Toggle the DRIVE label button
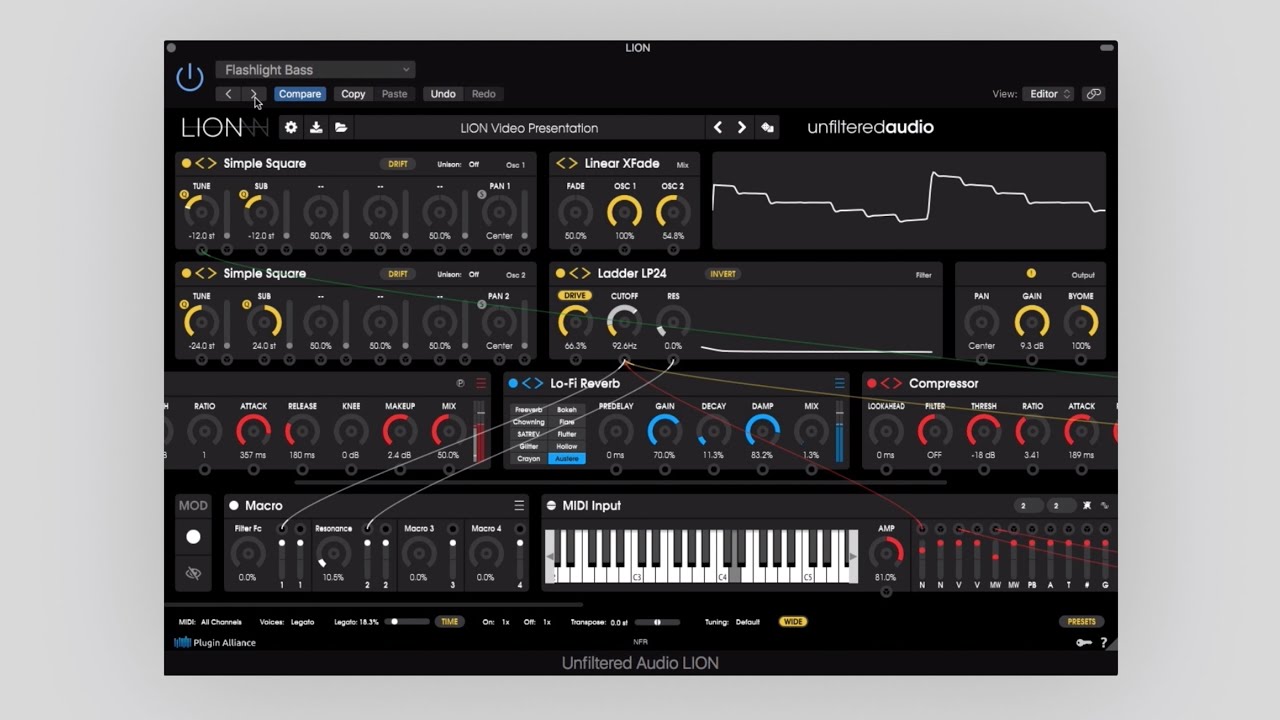Image resolution: width=1280 pixels, height=720 pixels. pos(575,296)
